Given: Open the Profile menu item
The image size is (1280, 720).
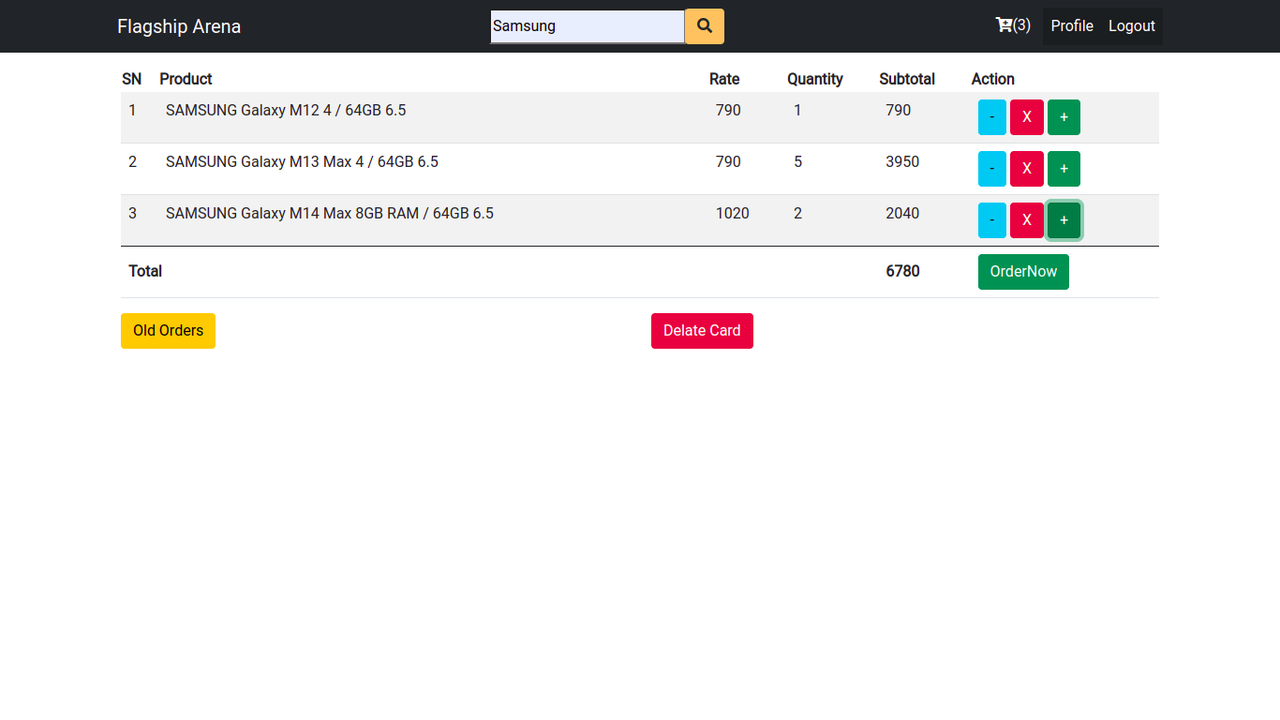Looking at the screenshot, I should [1071, 26].
